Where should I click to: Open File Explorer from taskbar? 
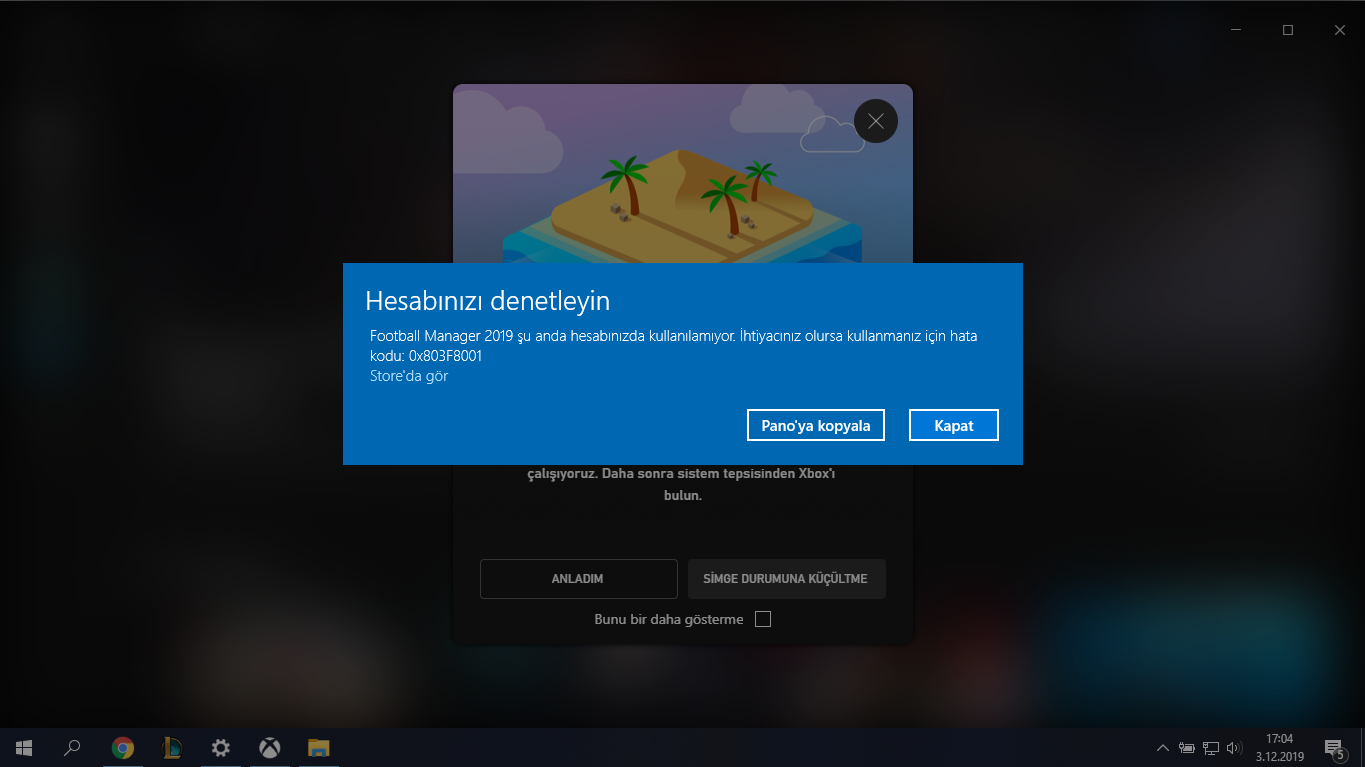point(319,747)
